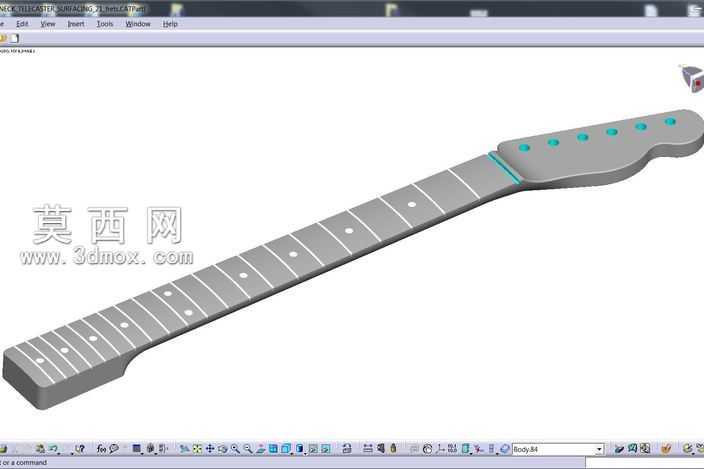Viewport: 704px width, 469px height.
Task: Click the command input field at bottom right
Action: [x=645, y=463]
